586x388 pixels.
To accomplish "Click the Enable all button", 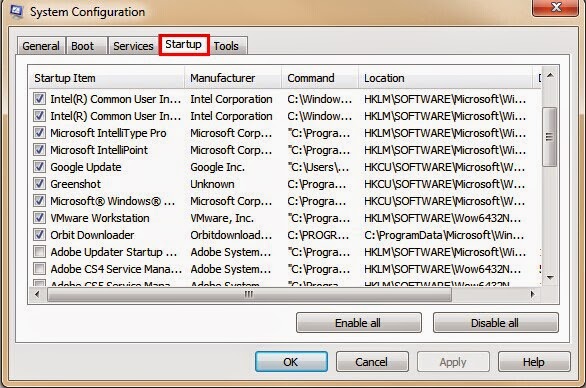I will [358, 323].
